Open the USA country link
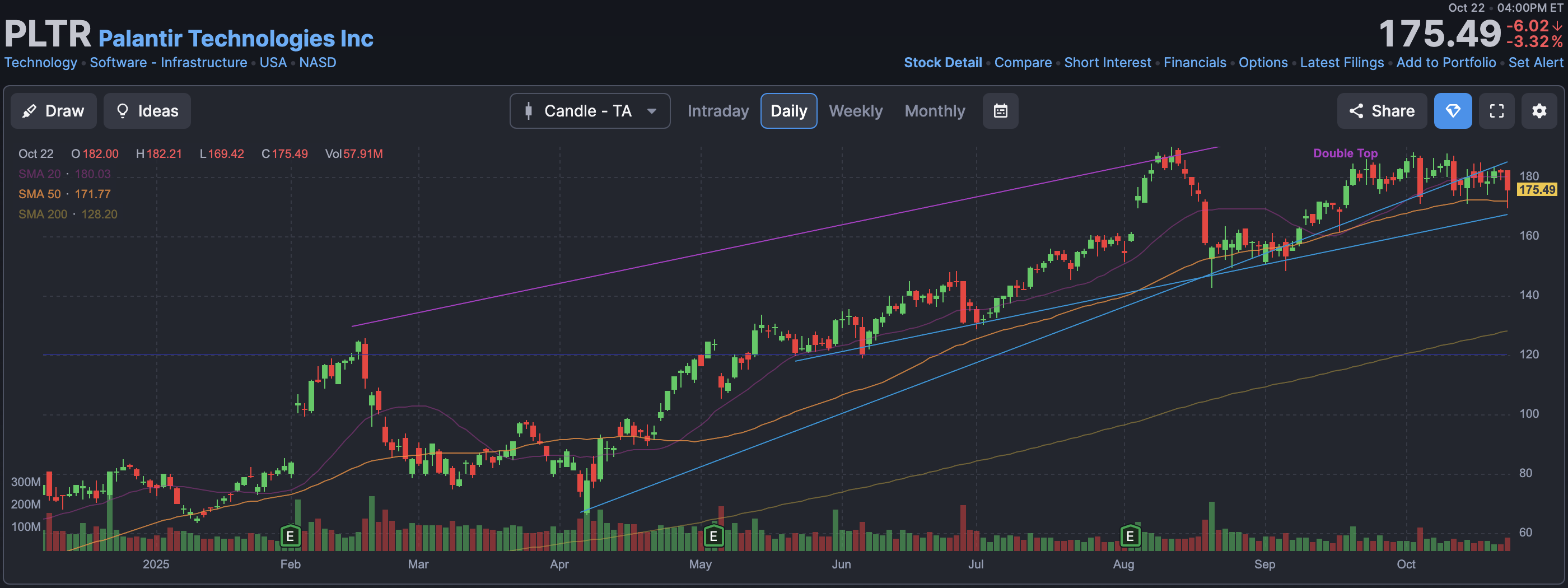1568x588 pixels. [x=273, y=63]
